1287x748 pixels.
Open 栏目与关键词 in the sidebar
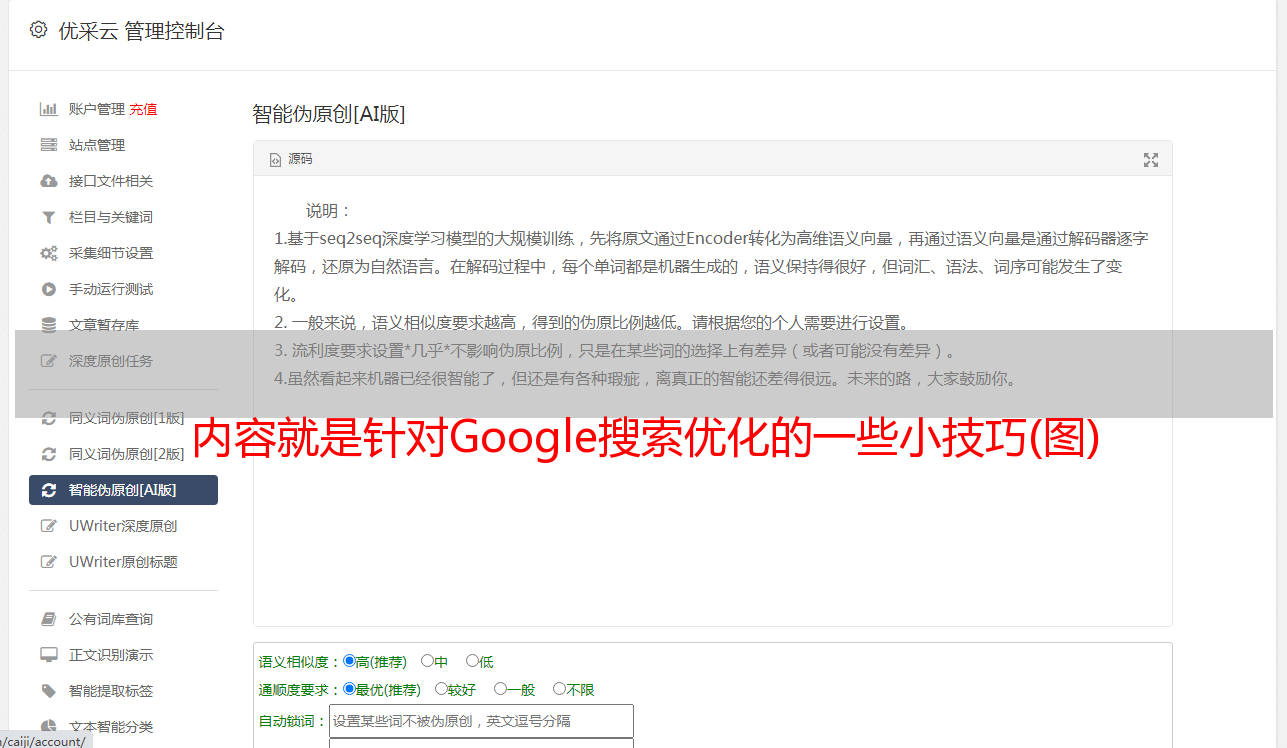click(x=111, y=217)
